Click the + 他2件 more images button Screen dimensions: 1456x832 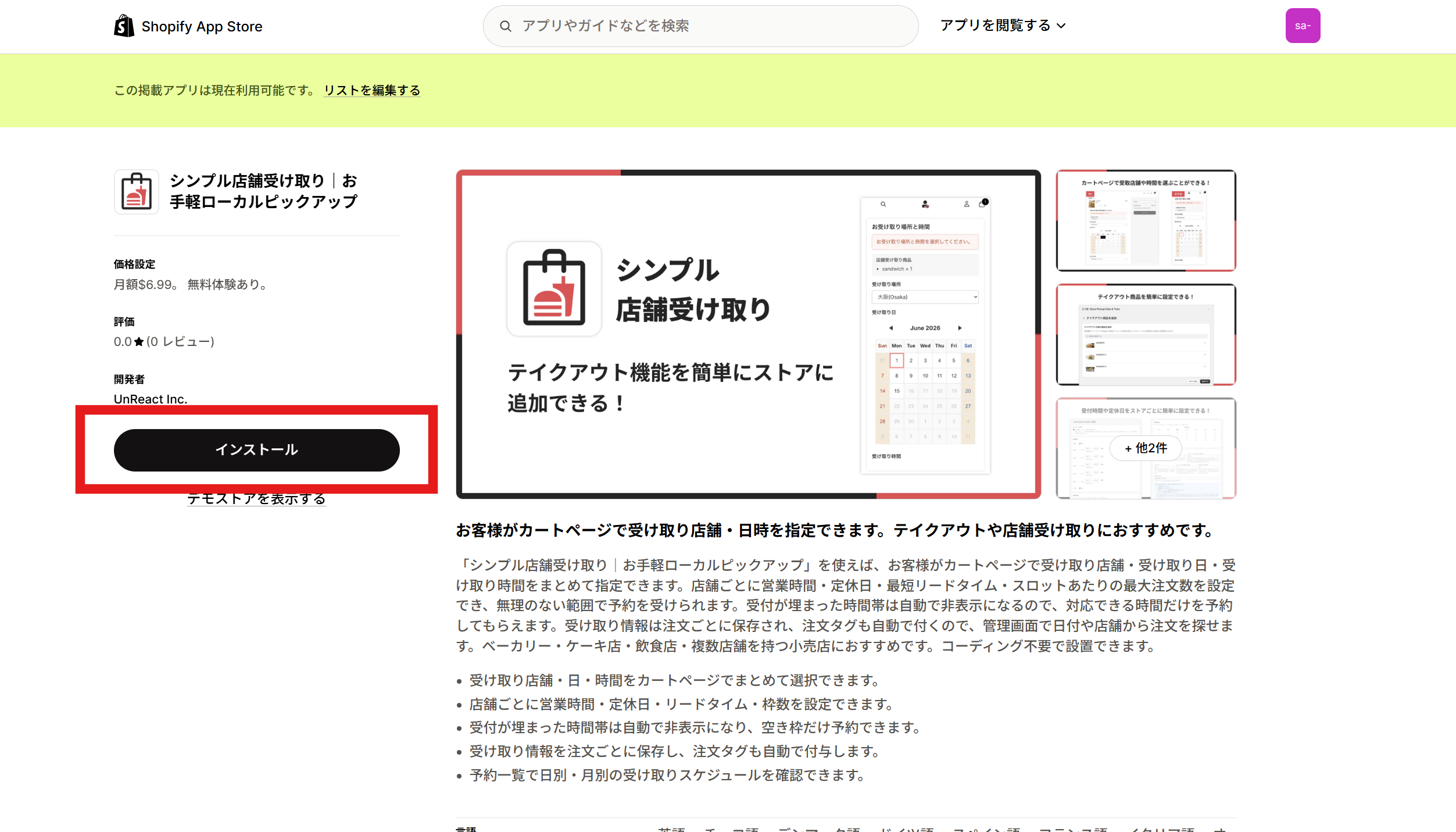pyautogui.click(x=1146, y=448)
